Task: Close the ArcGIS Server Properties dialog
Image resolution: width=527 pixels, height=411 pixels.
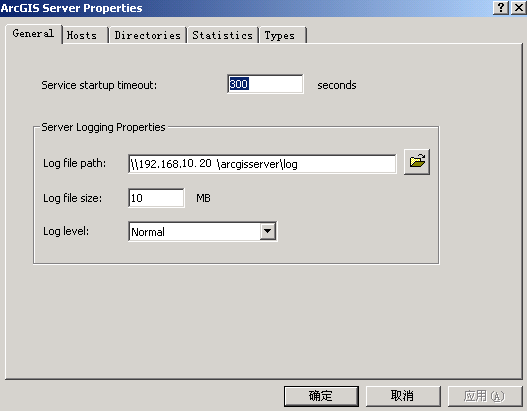Action: coord(519,7)
